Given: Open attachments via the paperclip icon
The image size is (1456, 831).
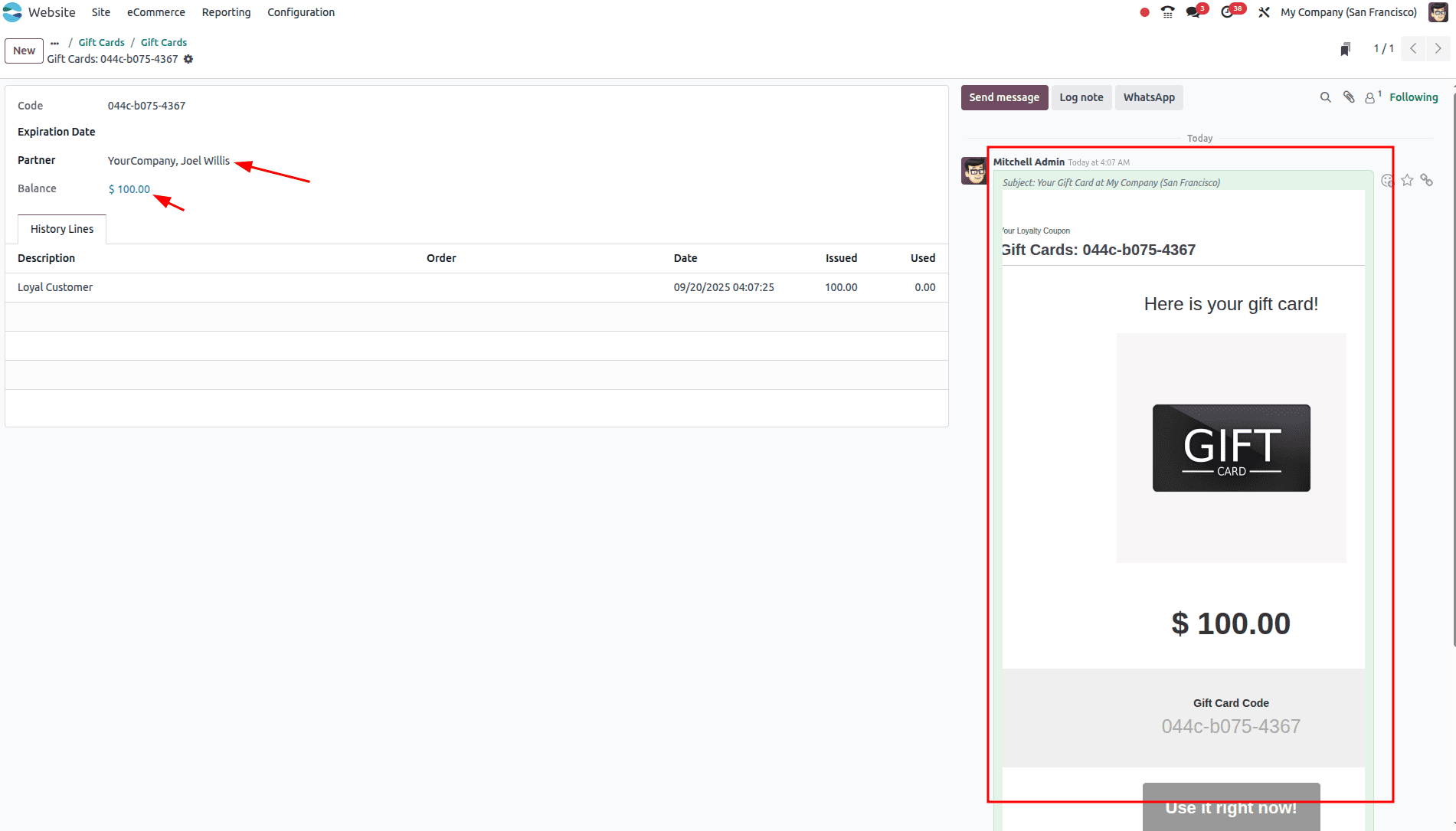Looking at the screenshot, I should point(1349,97).
